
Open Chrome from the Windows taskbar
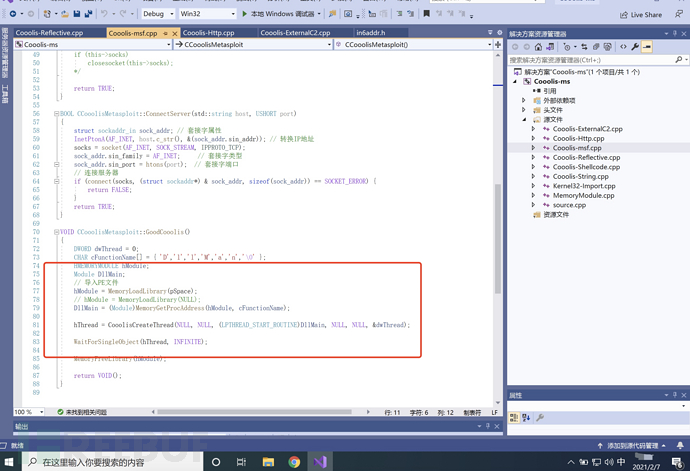point(295,462)
